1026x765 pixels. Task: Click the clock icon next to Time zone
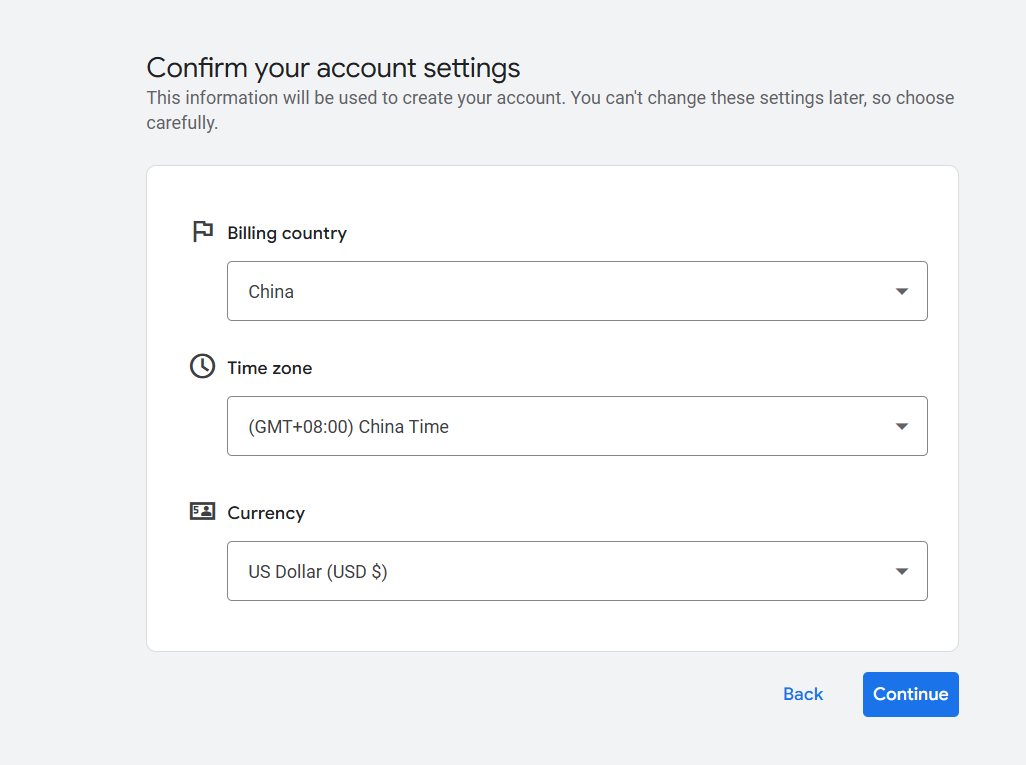click(x=202, y=366)
